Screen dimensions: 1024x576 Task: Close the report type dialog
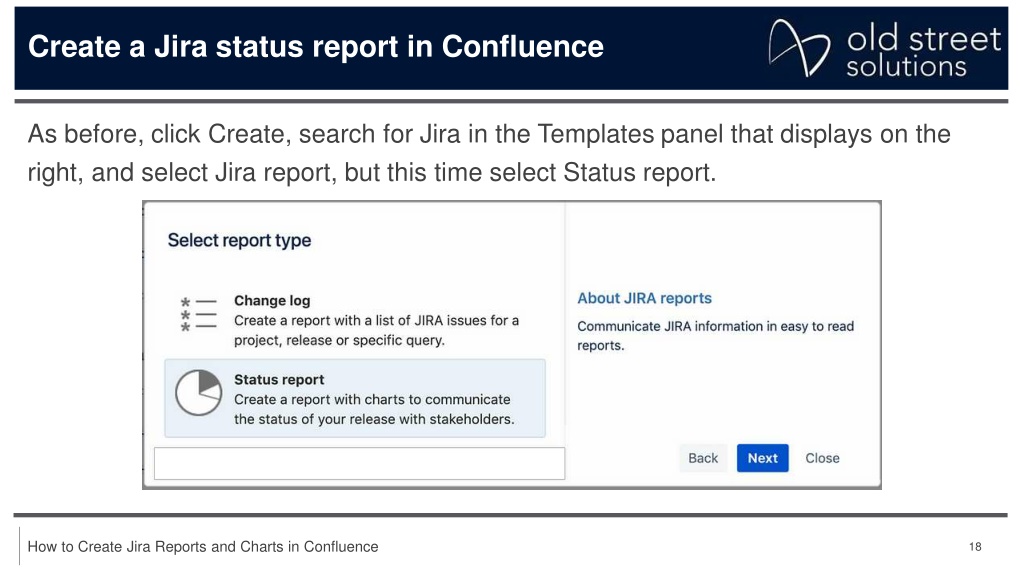tap(822, 458)
